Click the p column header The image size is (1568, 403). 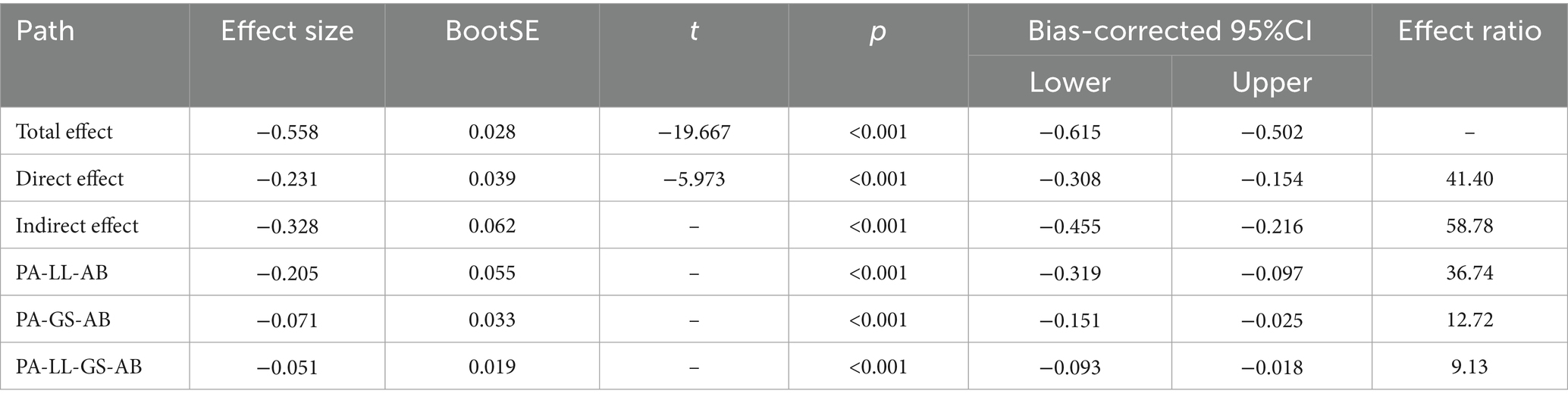click(x=877, y=32)
